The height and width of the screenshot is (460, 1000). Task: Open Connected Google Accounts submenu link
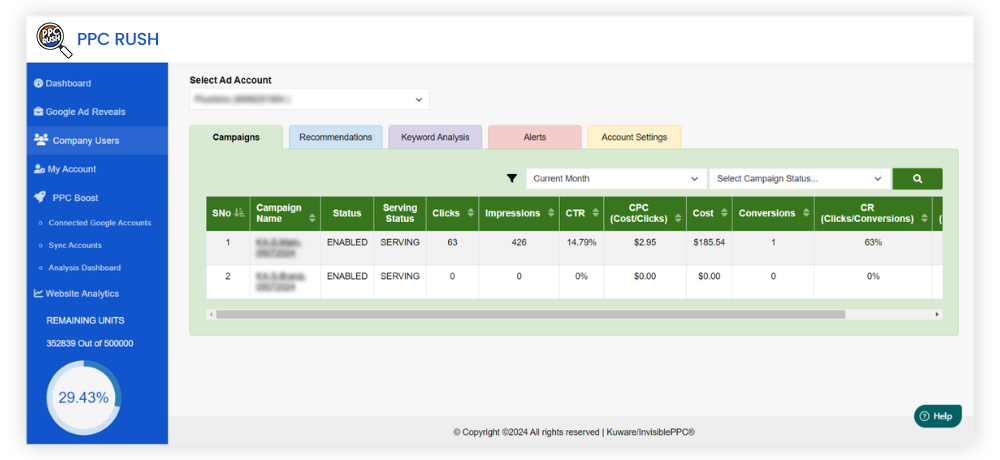(99, 223)
